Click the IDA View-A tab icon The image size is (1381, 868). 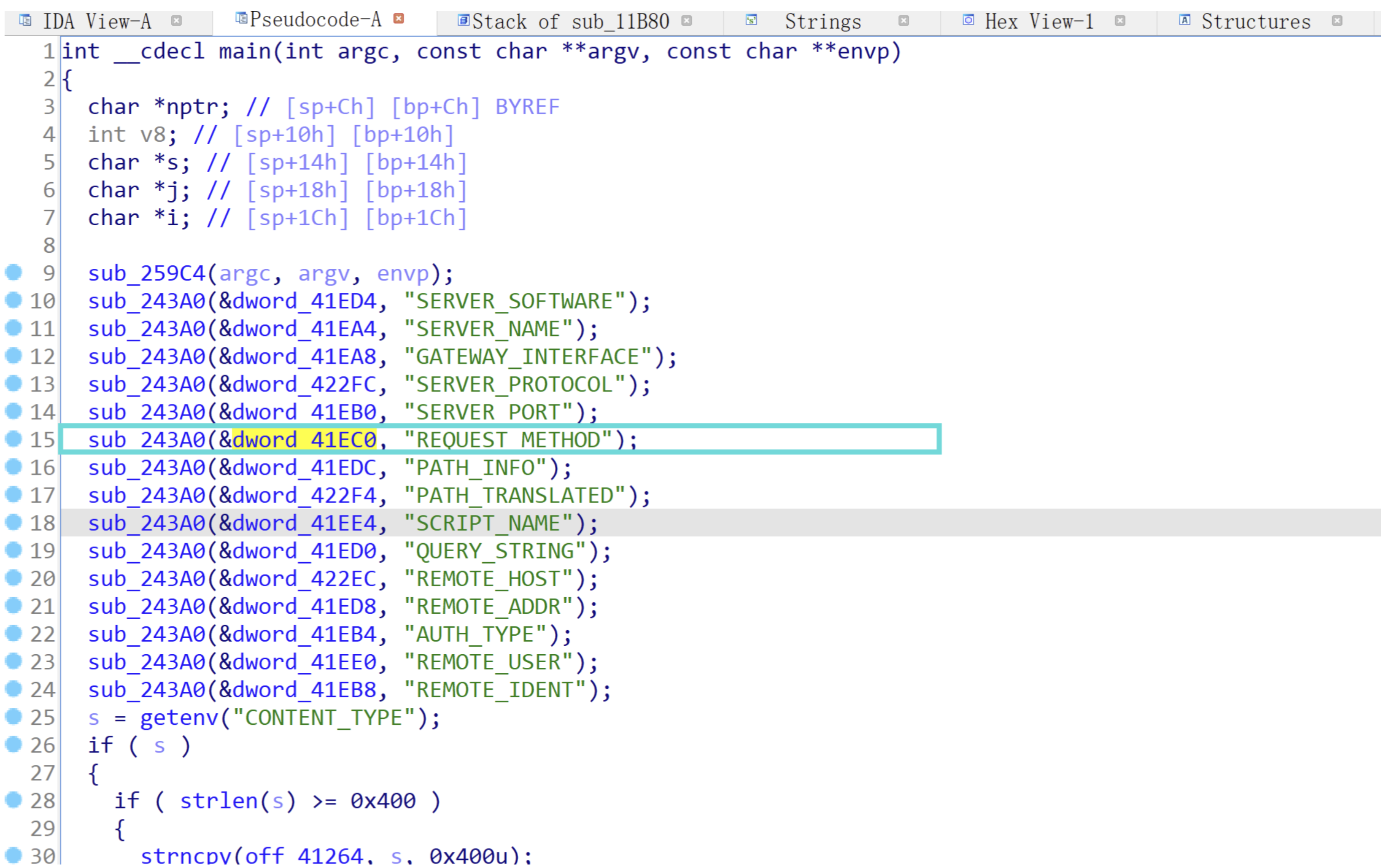coord(25,20)
